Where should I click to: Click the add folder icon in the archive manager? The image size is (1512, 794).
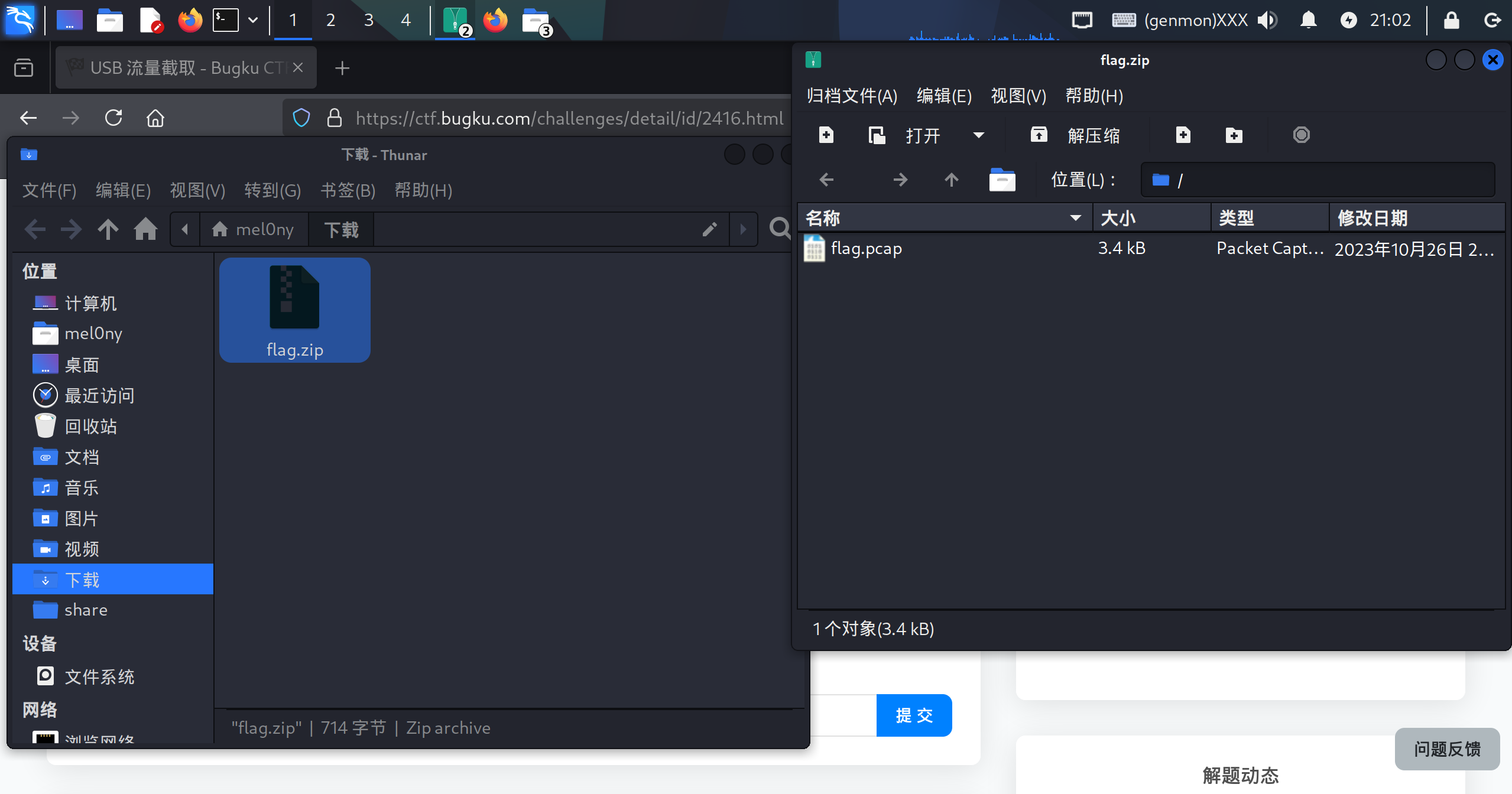pos(1234,135)
